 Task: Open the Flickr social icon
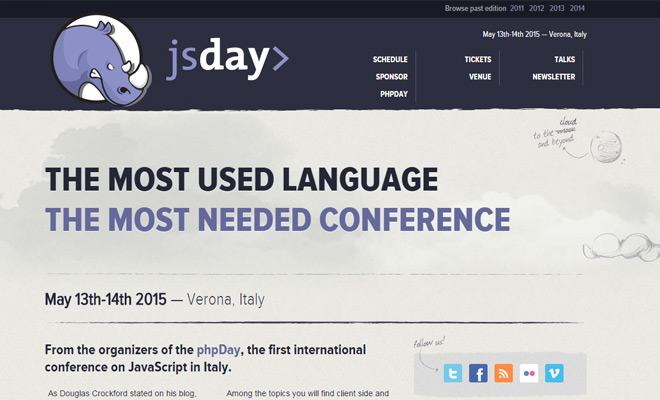[x=529, y=373]
